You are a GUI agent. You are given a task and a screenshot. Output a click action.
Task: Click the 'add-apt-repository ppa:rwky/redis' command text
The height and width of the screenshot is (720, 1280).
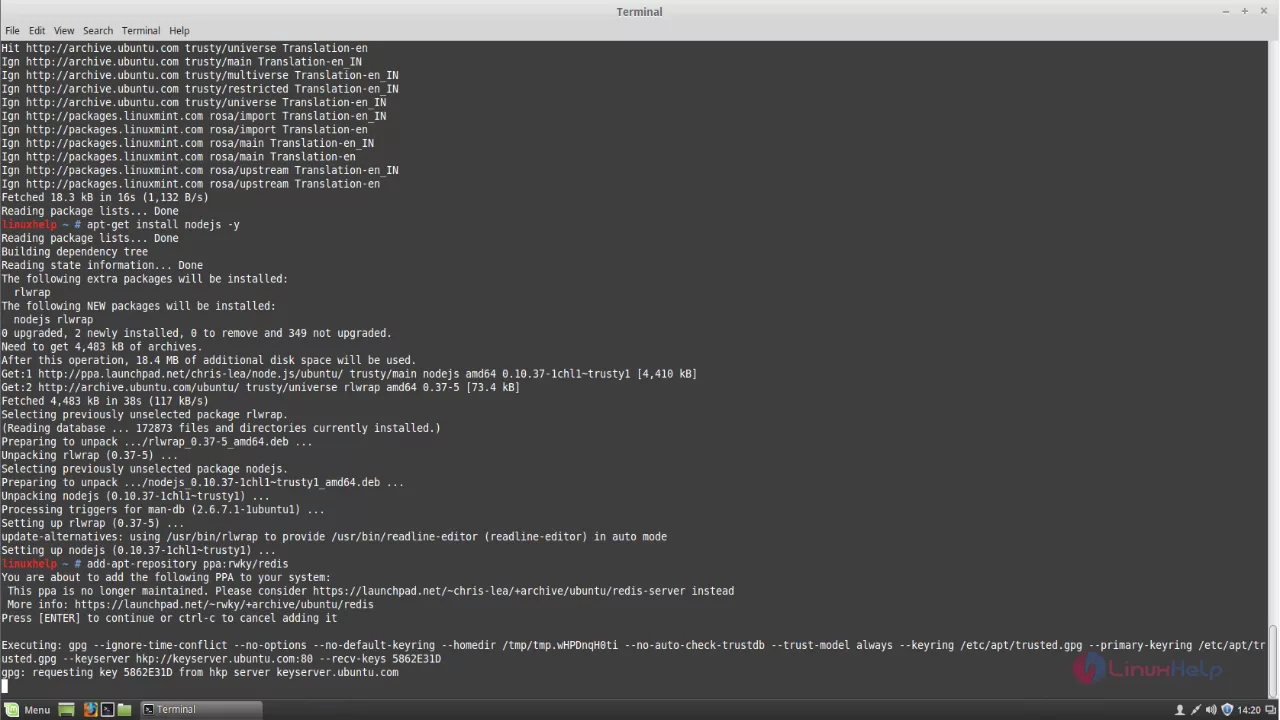pos(187,564)
